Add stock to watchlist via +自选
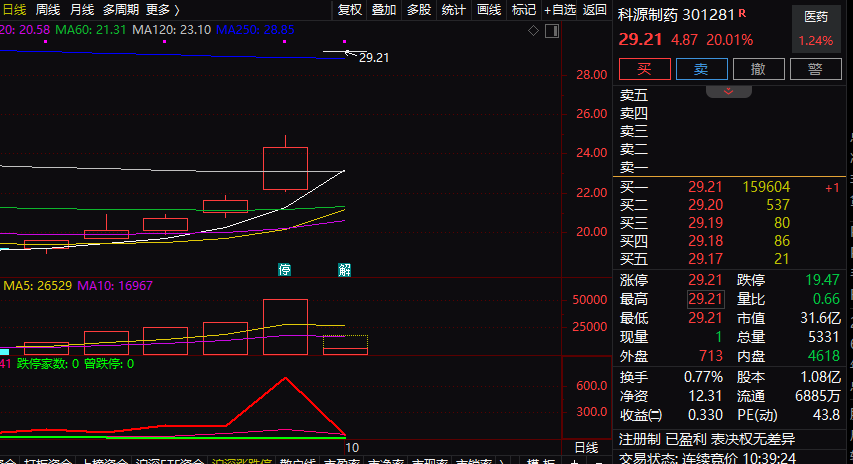Viewport: 853px width, 464px height. 560,10
